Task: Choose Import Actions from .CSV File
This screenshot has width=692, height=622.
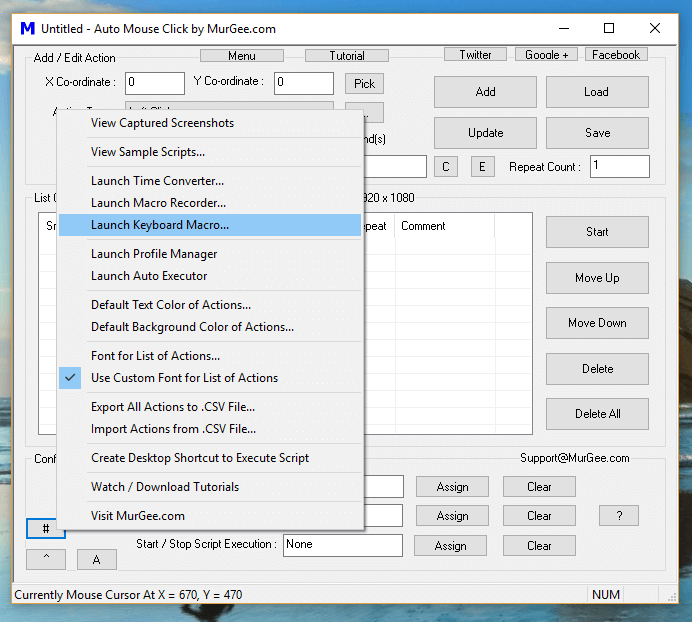Action: pos(210,429)
